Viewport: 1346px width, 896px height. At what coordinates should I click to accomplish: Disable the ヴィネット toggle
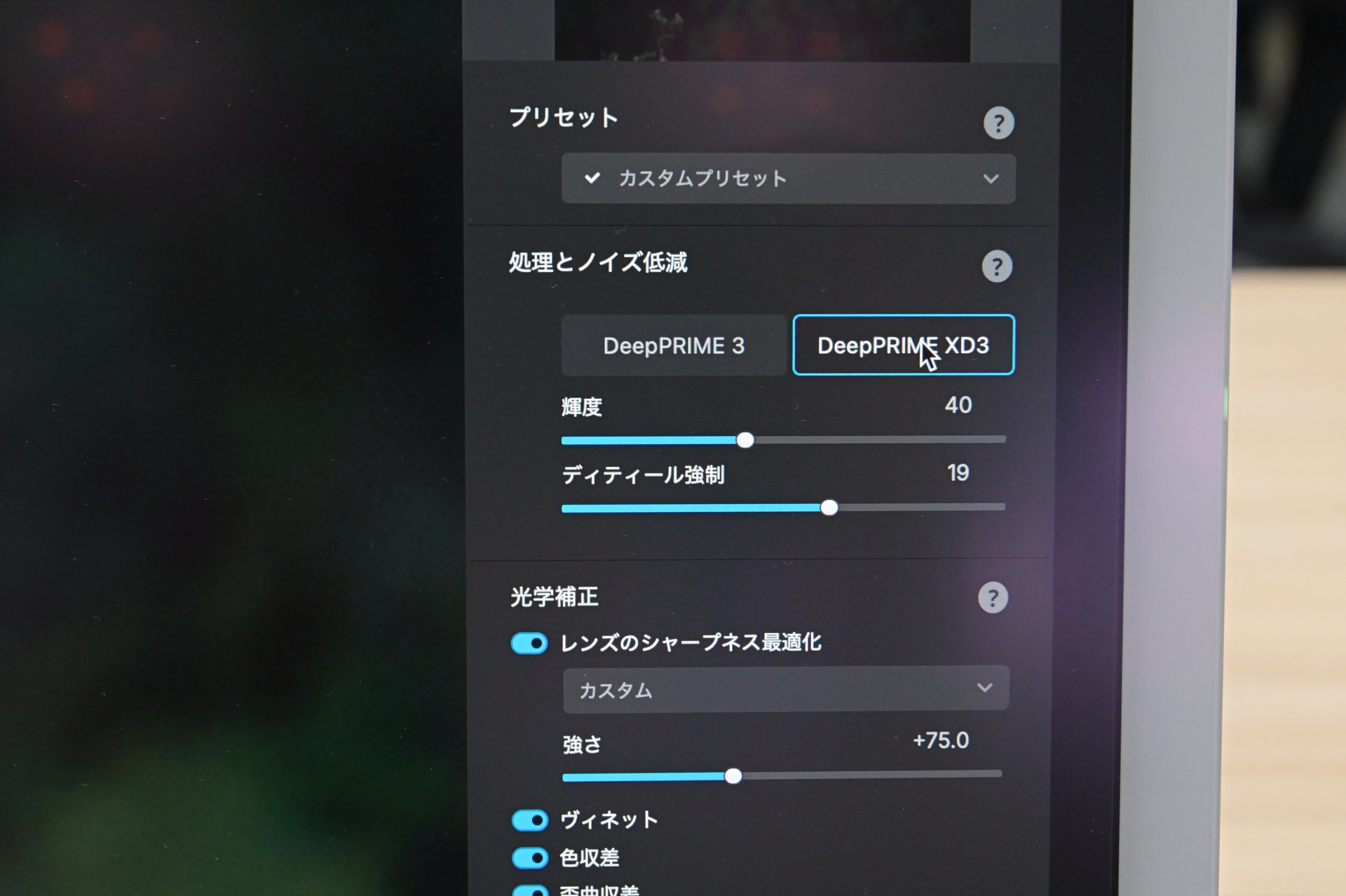[530, 820]
